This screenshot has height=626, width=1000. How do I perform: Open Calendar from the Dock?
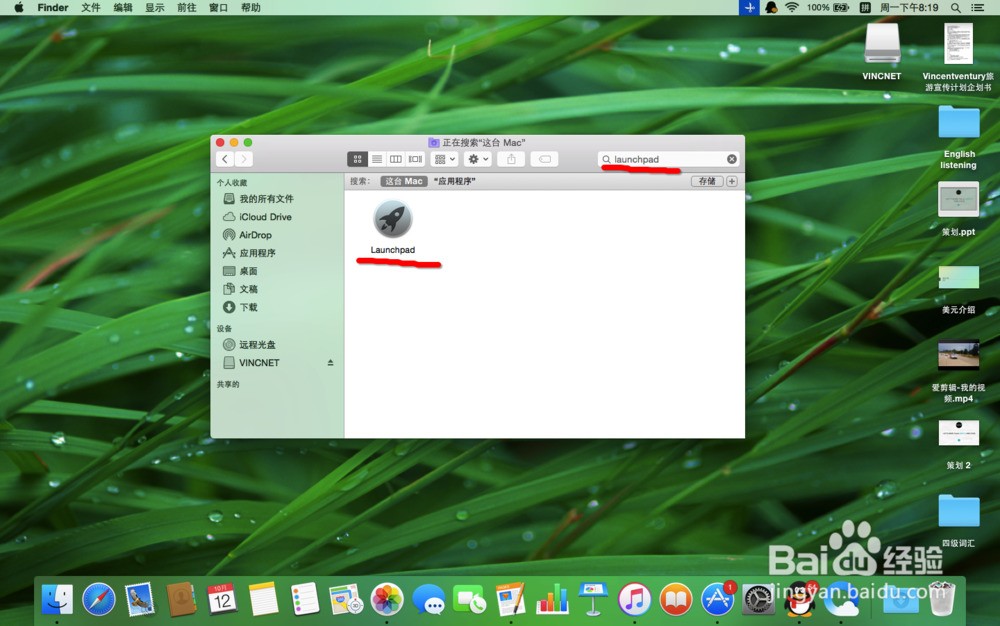pyautogui.click(x=222, y=599)
